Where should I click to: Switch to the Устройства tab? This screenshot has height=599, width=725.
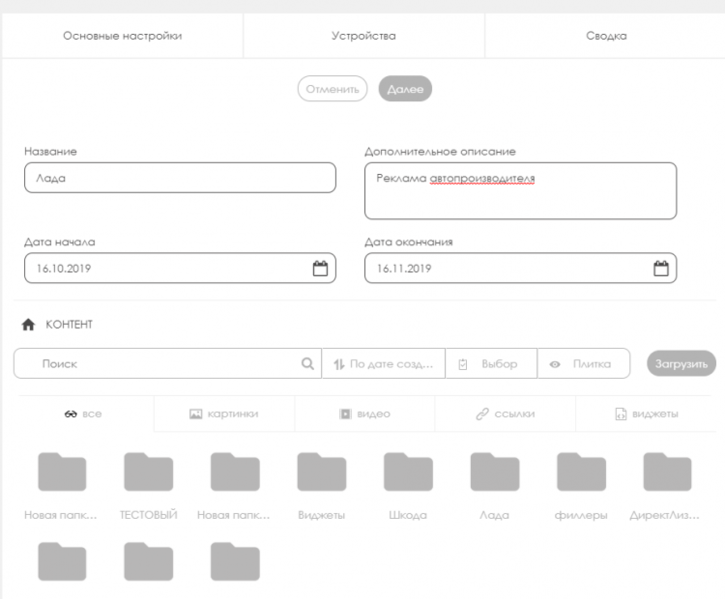[364, 36]
